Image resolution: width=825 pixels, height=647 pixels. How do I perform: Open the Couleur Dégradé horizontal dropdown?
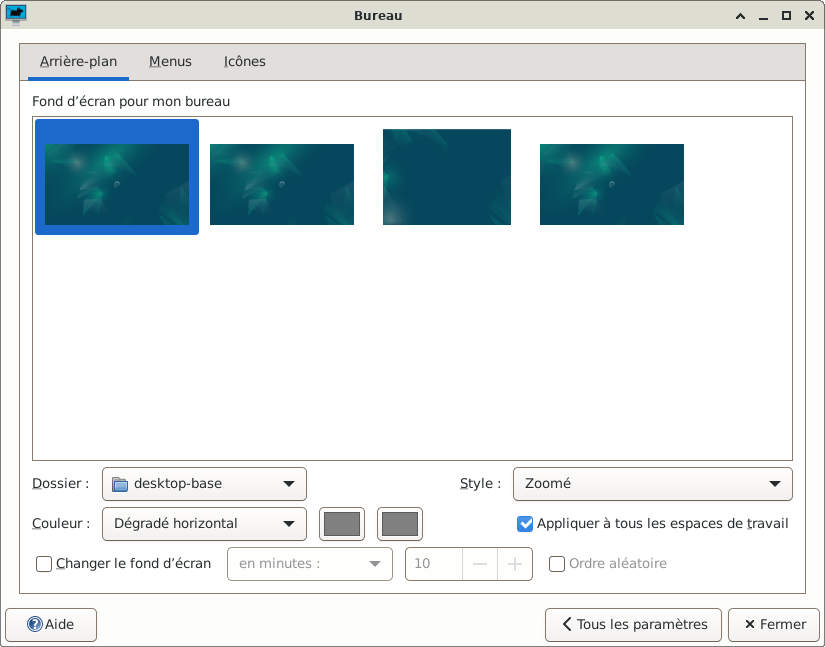[x=204, y=523]
